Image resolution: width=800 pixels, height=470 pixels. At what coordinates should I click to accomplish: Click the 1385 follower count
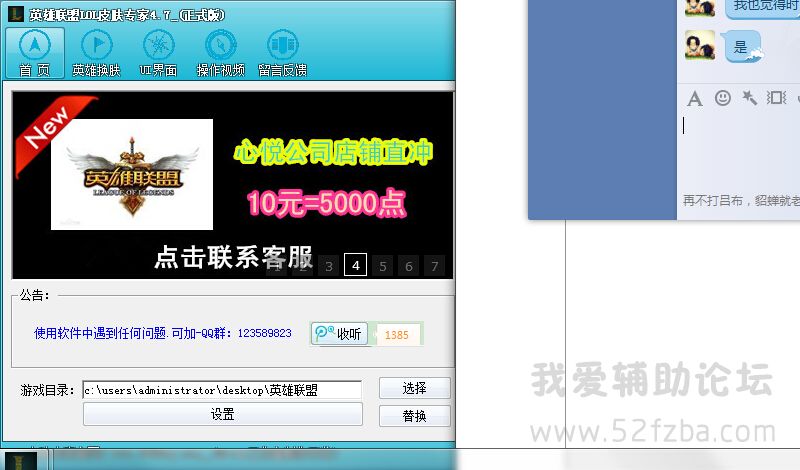[x=396, y=335]
